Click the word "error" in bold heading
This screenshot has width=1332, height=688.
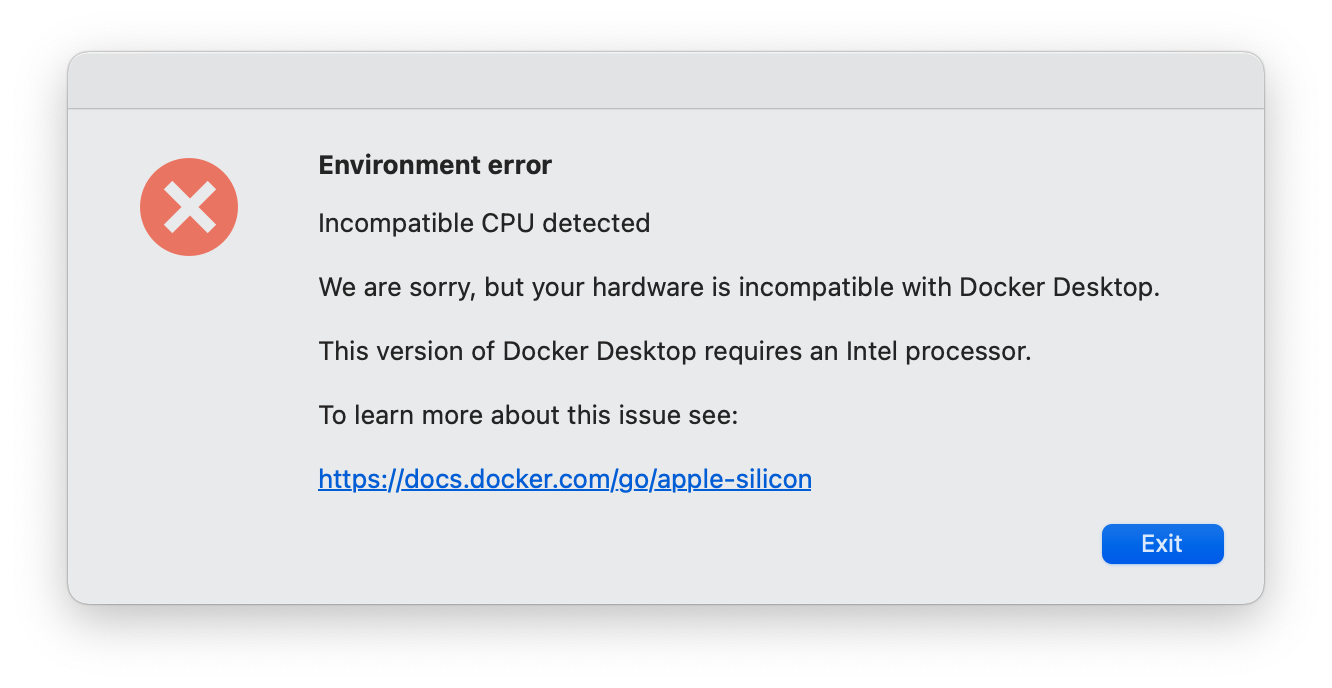pyautogui.click(x=519, y=165)
